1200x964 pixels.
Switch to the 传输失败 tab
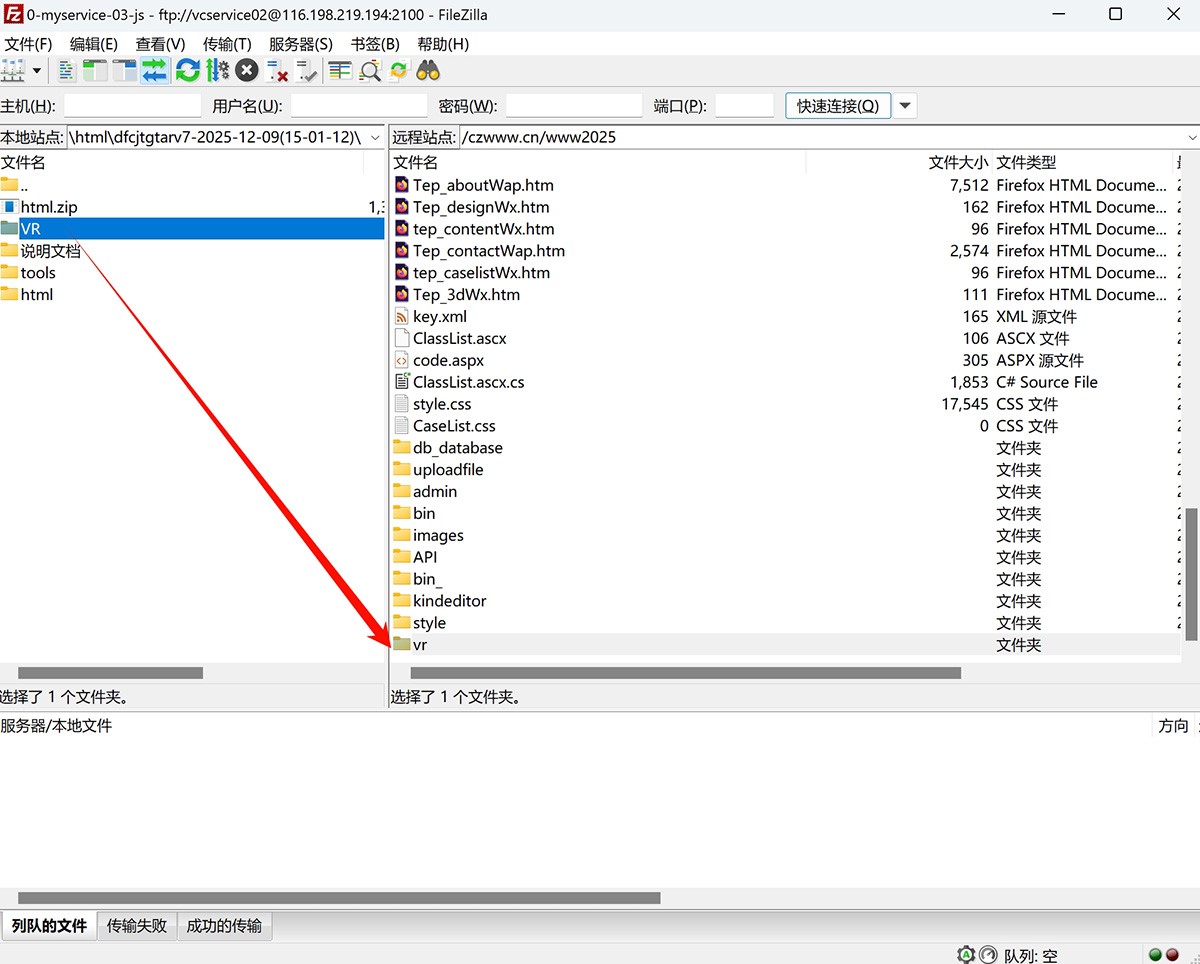pyautogui.click(x=137, y=926)
